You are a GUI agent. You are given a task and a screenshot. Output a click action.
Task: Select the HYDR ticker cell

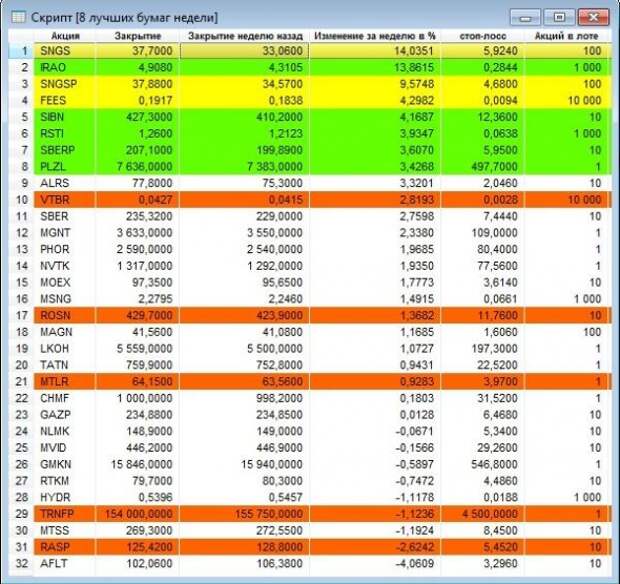[65, 497]
